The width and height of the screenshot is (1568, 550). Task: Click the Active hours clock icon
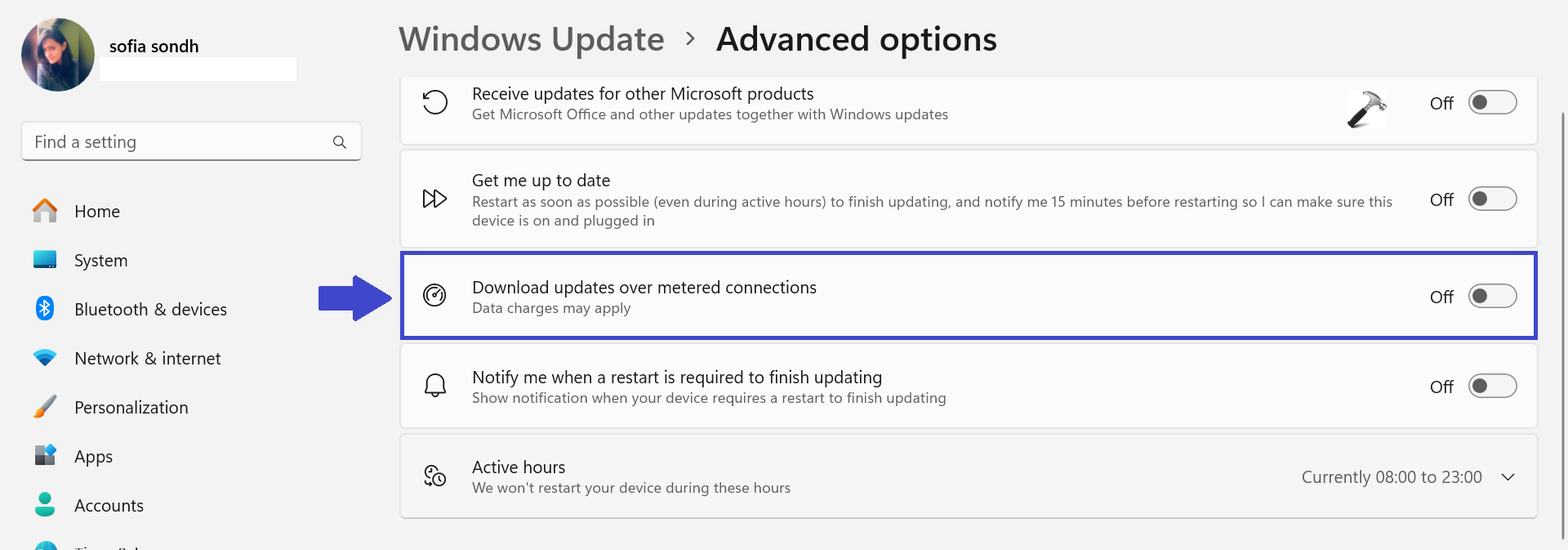(x=434, y=476)
